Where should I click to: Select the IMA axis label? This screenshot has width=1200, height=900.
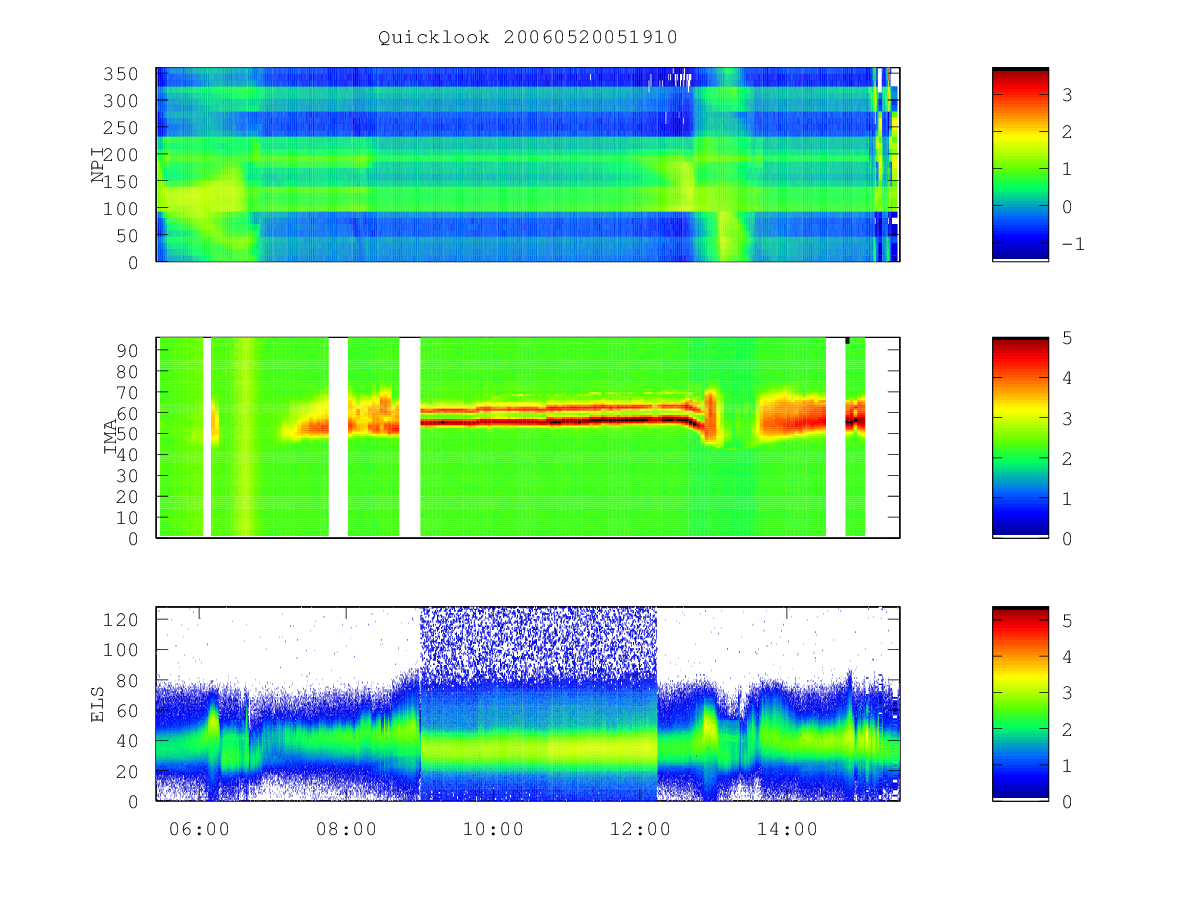pyautogui.click(x=109, y=438)
